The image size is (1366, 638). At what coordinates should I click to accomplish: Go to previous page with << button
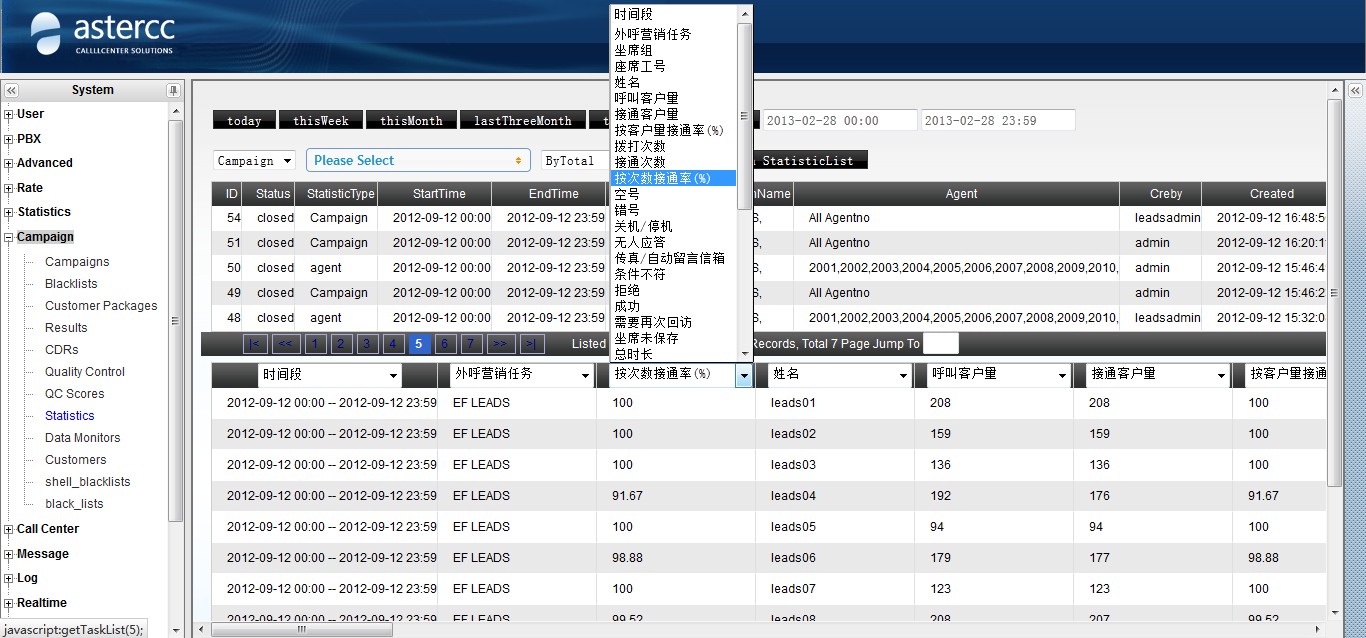(286, 344)
